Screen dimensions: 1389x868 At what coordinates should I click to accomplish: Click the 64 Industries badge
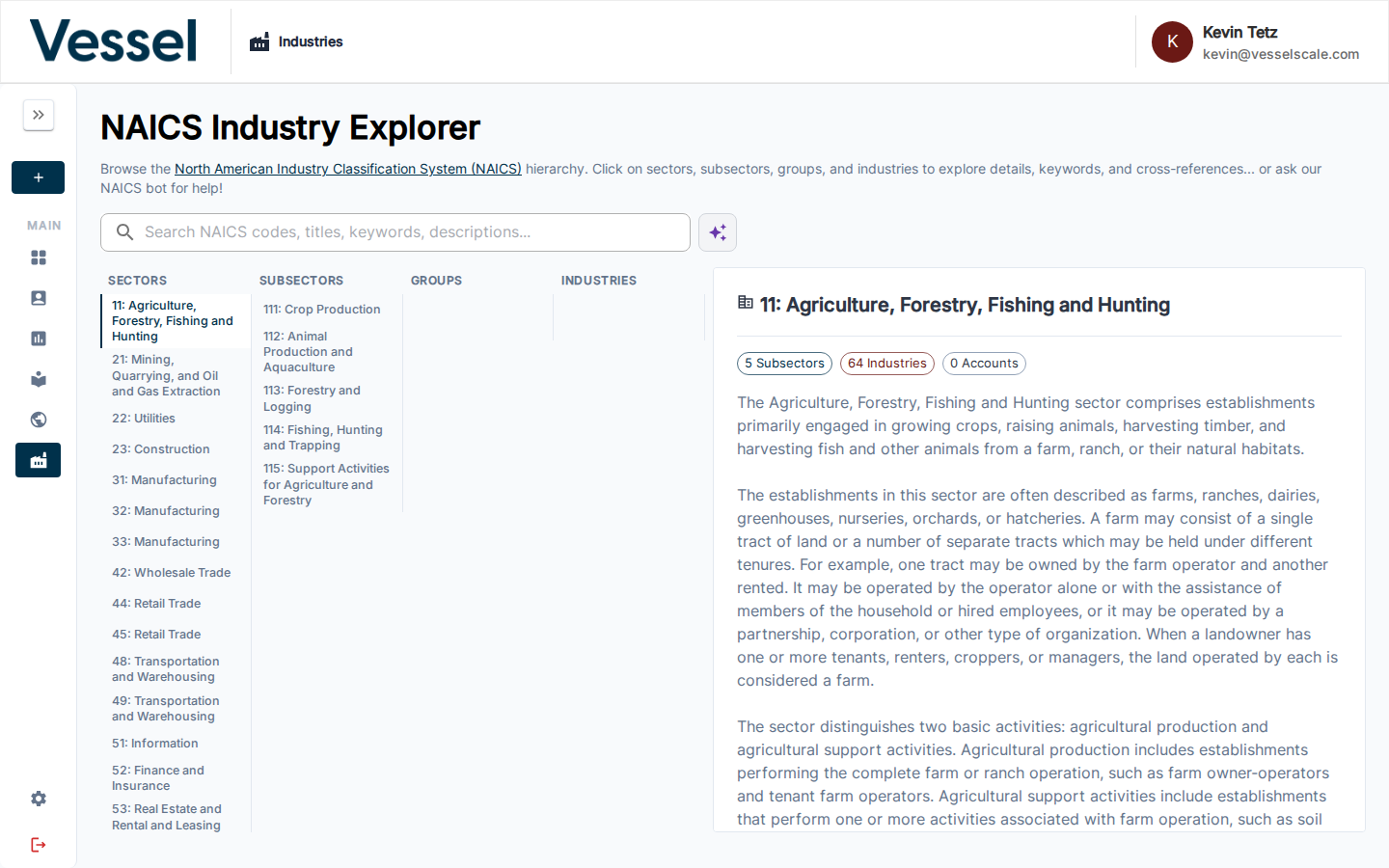click(887, 364)
